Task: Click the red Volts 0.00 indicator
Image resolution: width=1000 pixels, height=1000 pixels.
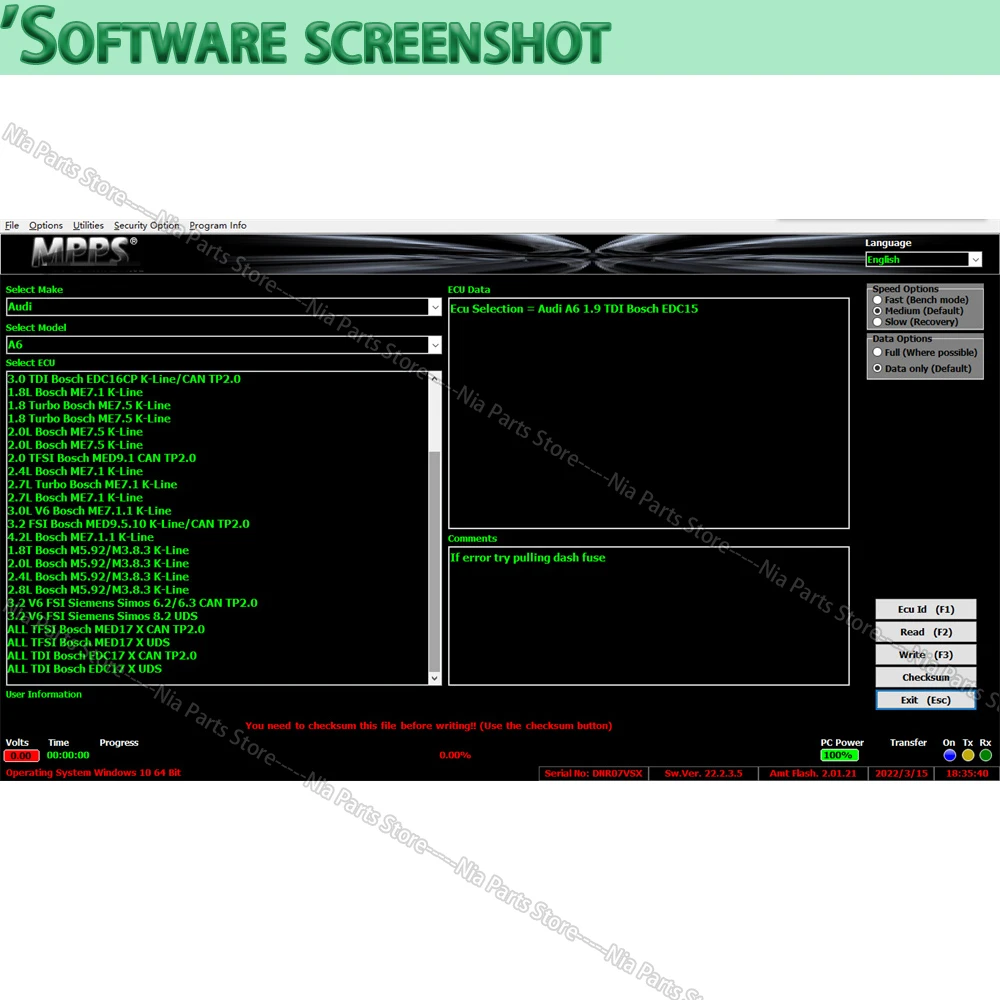Action: [x=21, y=756]
